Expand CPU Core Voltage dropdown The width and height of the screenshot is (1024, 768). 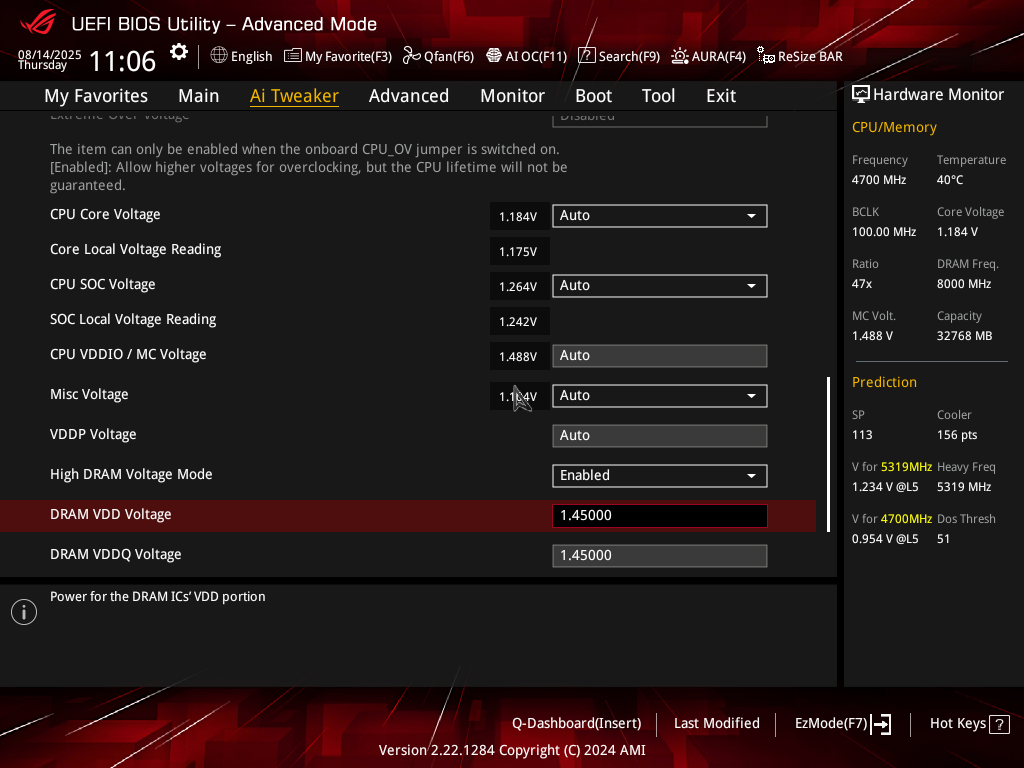[x=660, y=216]
